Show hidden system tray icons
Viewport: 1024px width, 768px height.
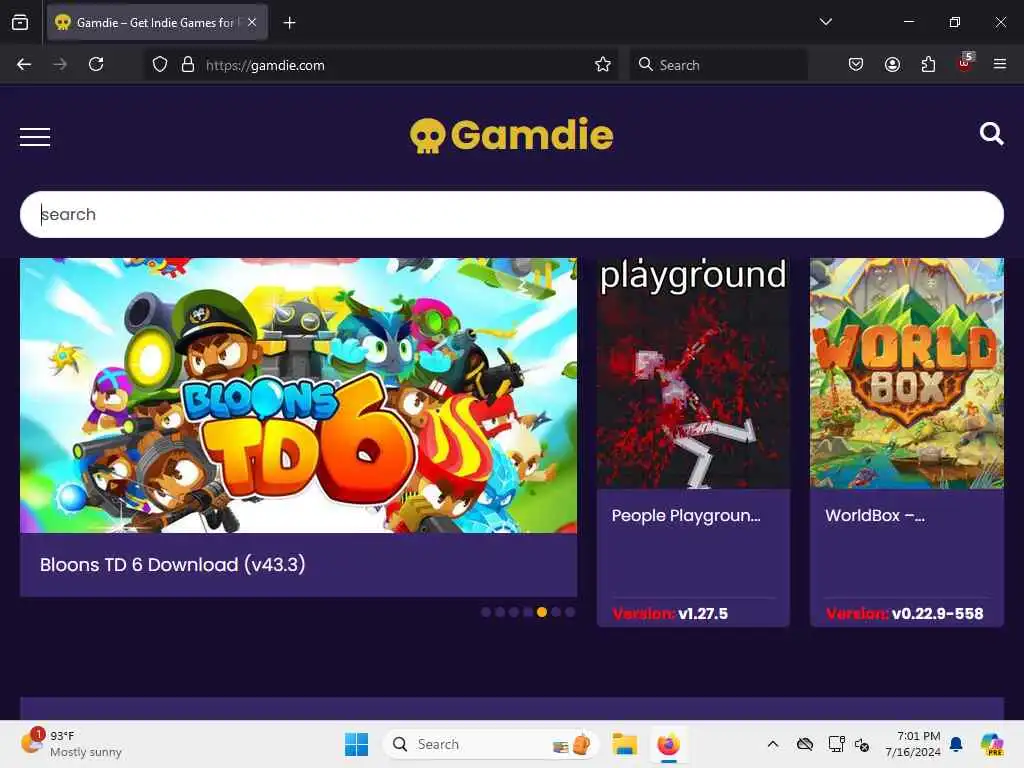click(773, 744)
